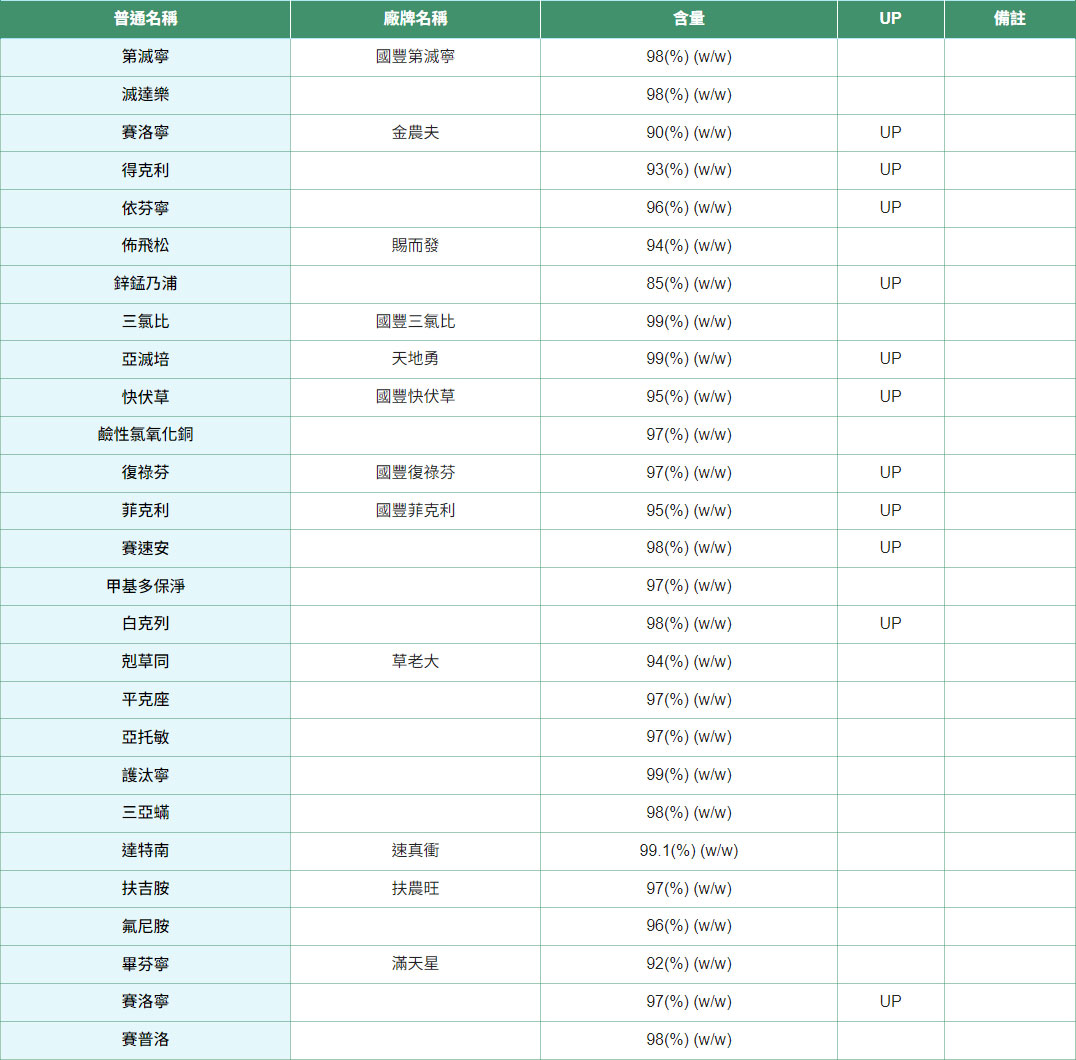Click the 廠牌名稱 column header
Screen dimensions: 1076x1060
pyautogui.click(x=415, y=19)
